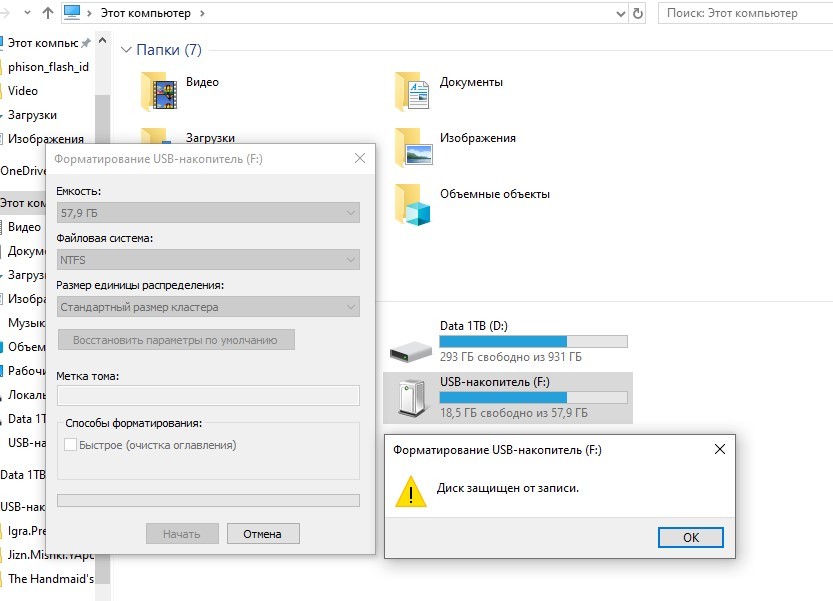Open the Изображения folder icon
The width and height of the screenshot is (833, 601).
(412, 146)
